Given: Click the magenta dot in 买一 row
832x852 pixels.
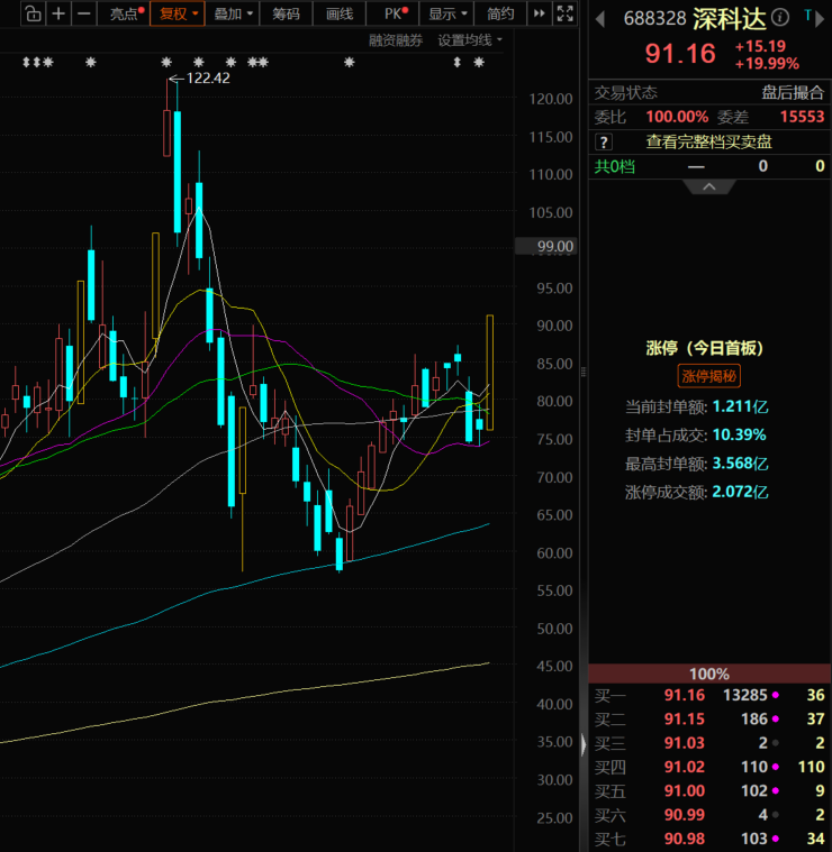Looking at the screenshot, I should [x=775, y=695].
